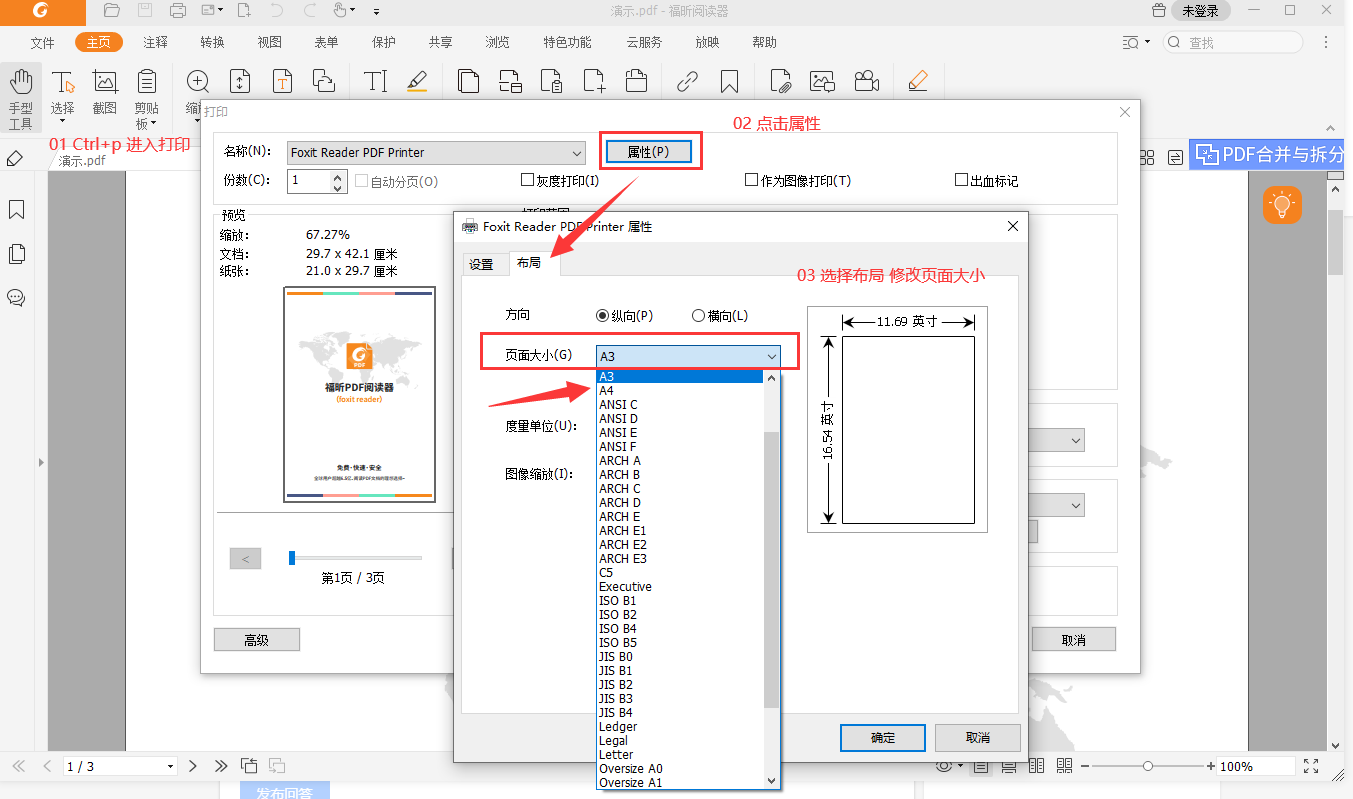Click the zoom-in plus icon in status bar
Viewport: 1353px width, 799px height.
coord(1212,766)
